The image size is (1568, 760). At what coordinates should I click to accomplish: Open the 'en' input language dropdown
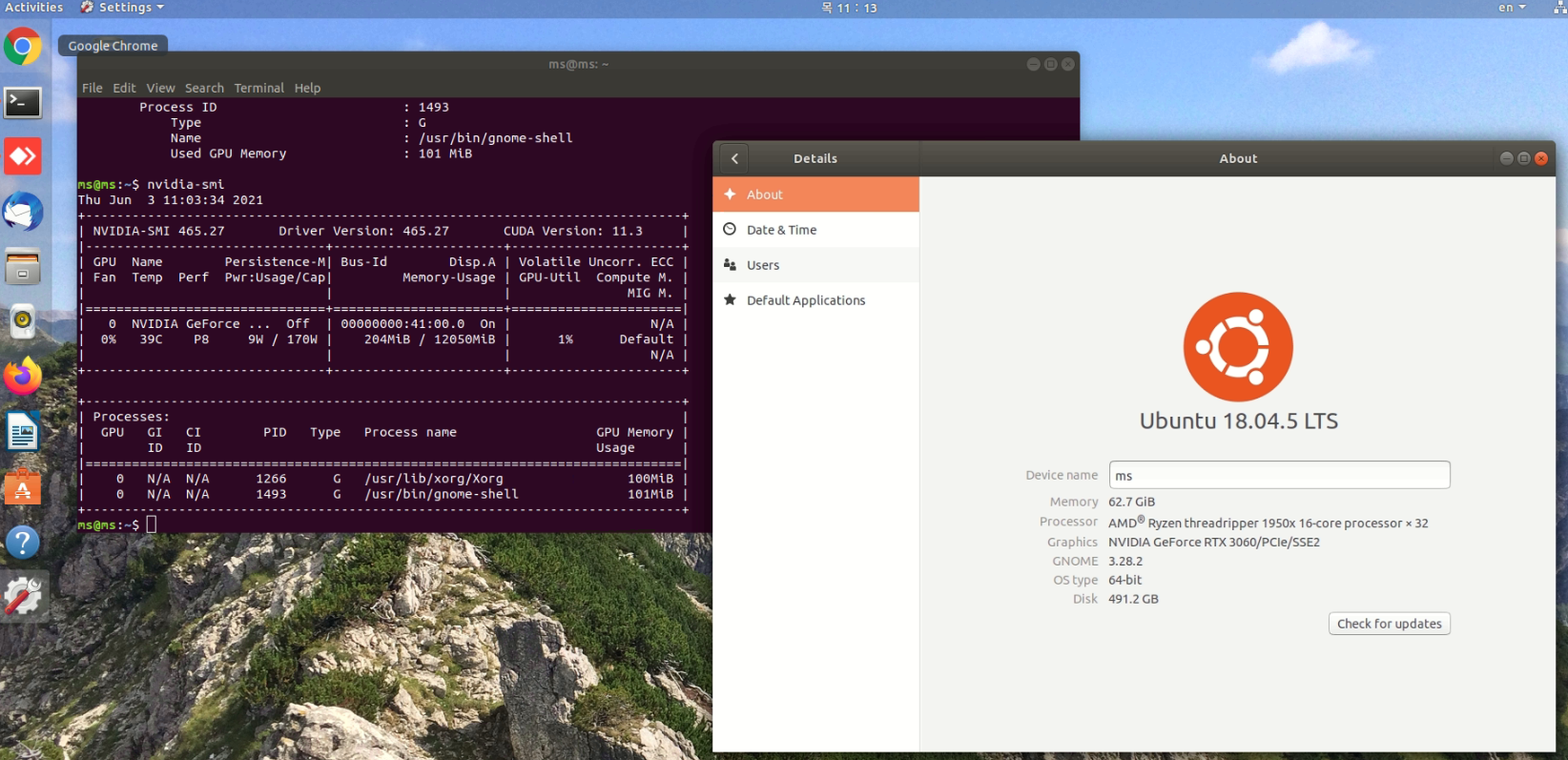1512,8
